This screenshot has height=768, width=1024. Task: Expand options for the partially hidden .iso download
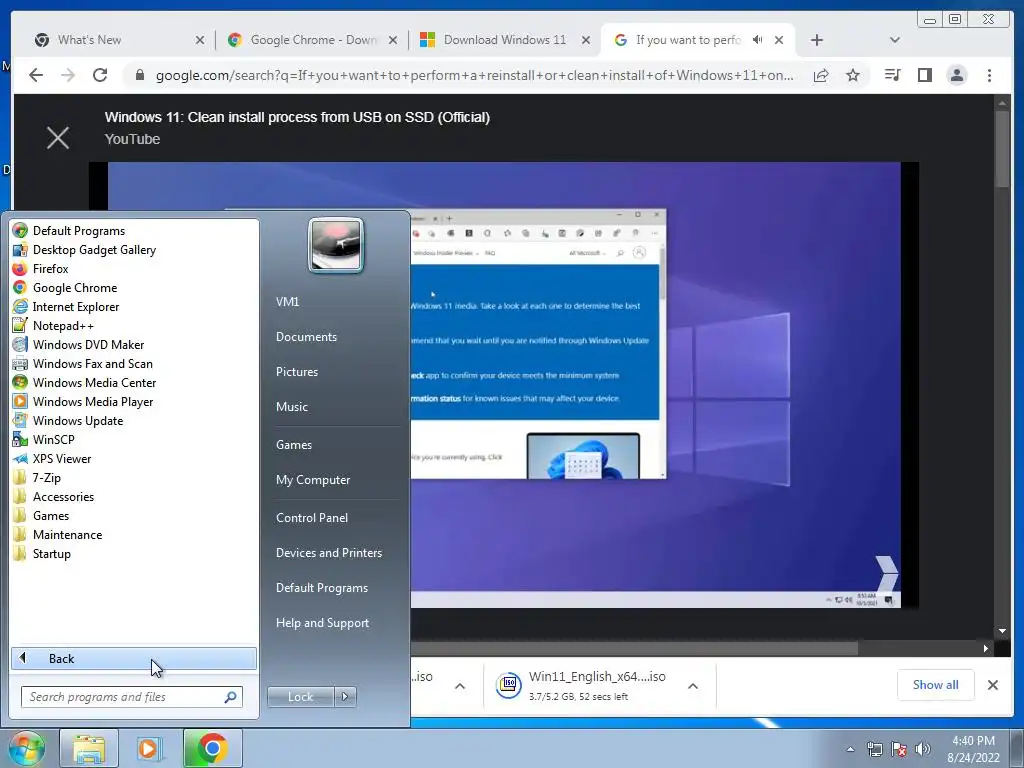pos(460,686)
